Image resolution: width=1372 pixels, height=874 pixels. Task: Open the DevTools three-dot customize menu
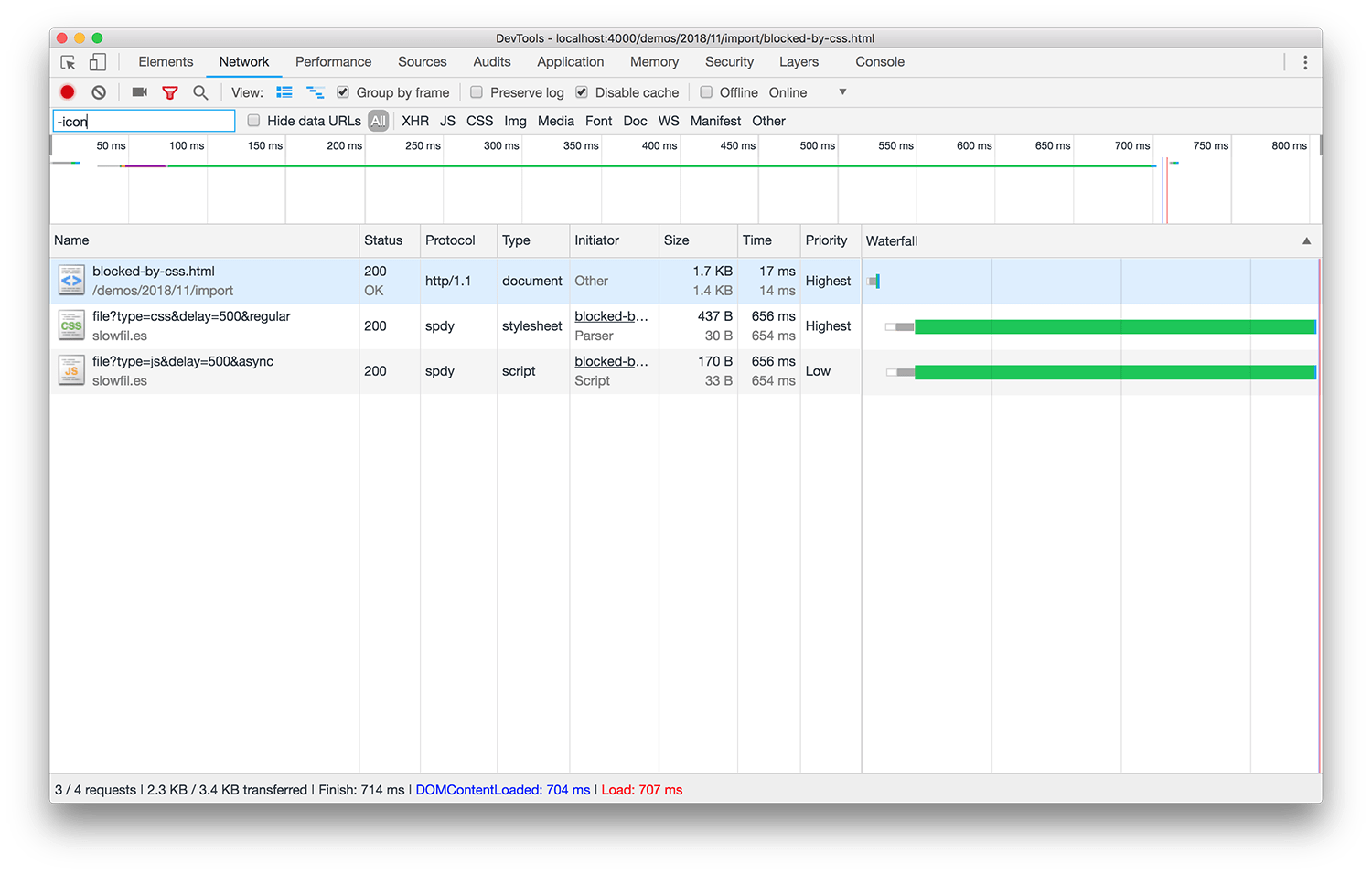(1305, 62)
